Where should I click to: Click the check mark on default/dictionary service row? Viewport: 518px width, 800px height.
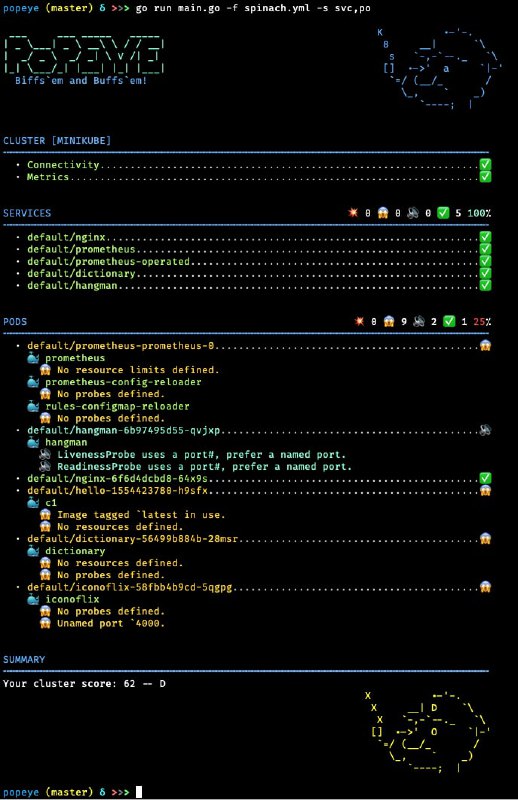coord(485,273)
